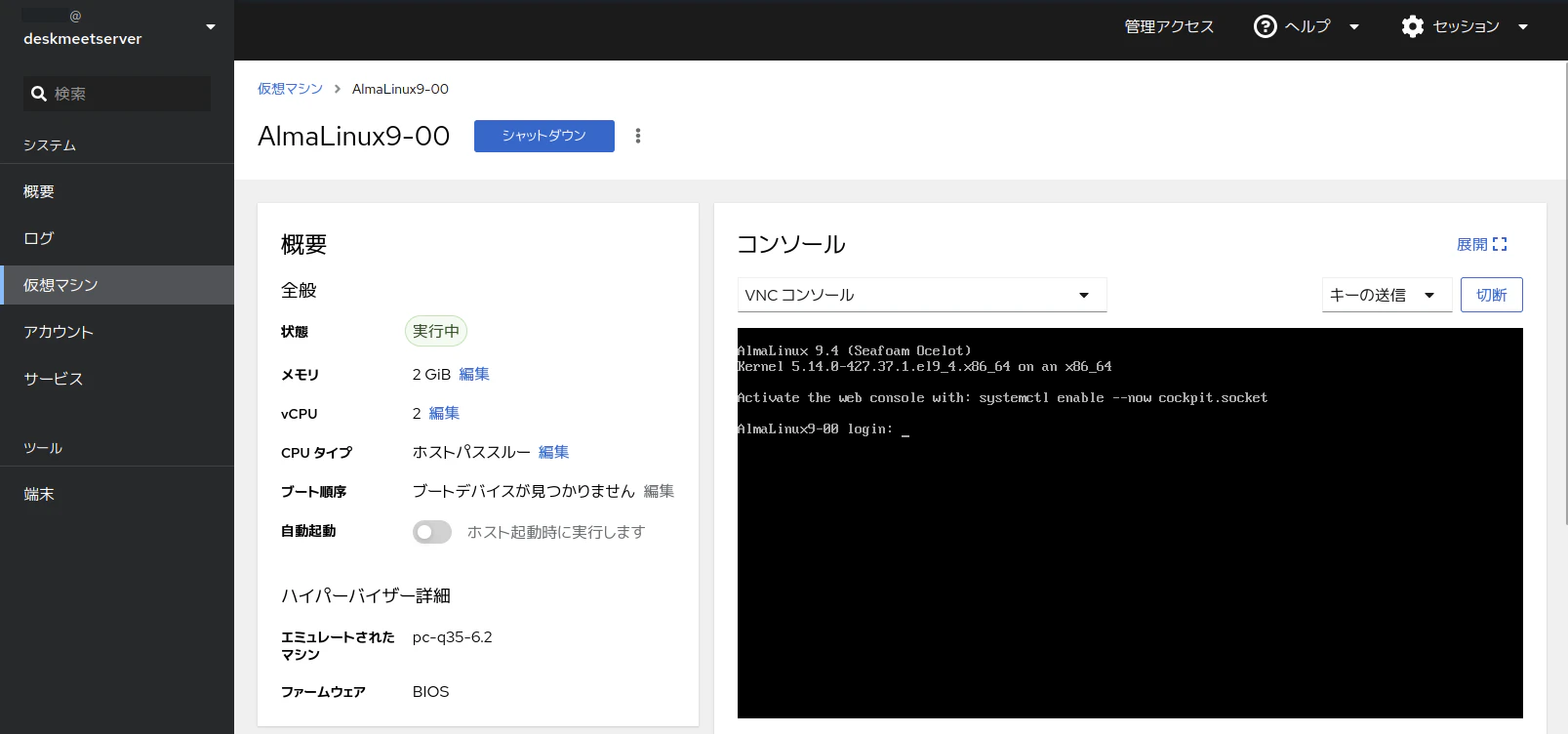Edit the ブート順序 setting
Image resolution: width=1568 pixels, height=734 pixels.
659,491
